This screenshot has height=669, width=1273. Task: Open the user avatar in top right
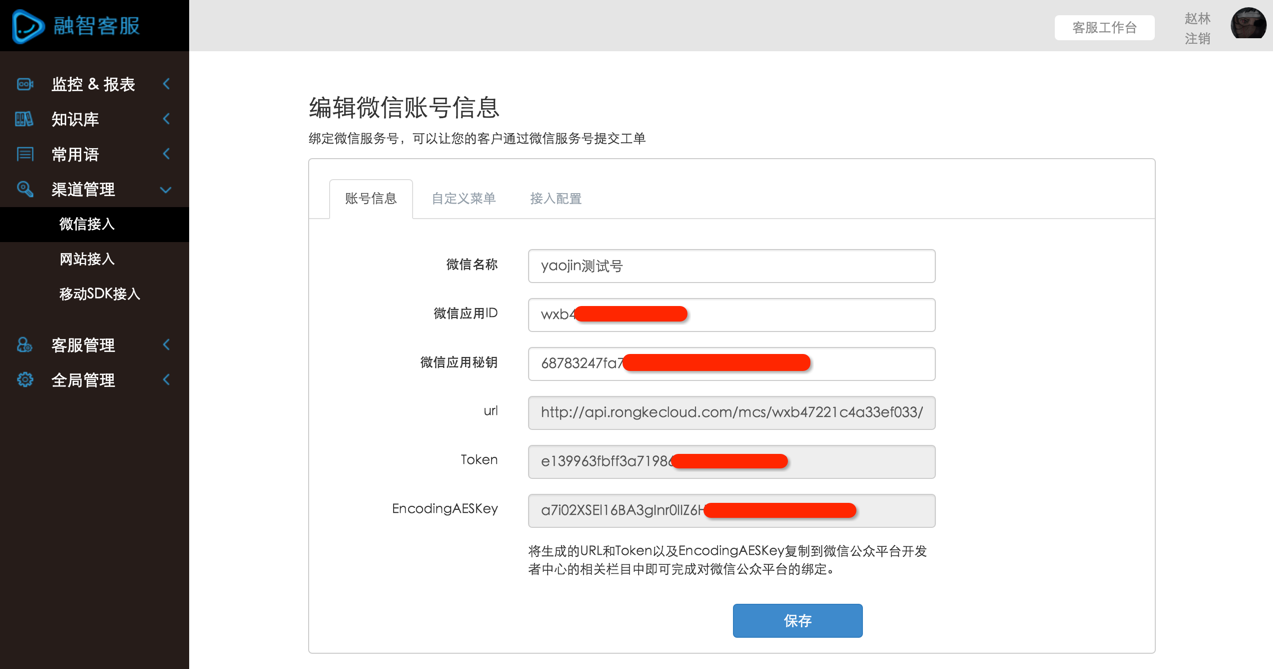point(1248,24)
